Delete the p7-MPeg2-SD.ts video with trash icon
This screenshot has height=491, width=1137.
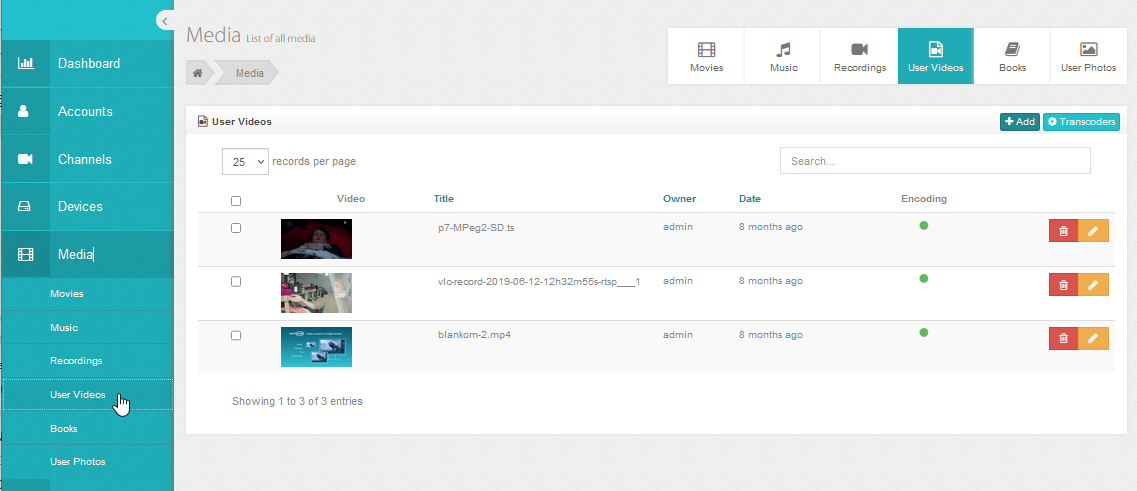1063,231
